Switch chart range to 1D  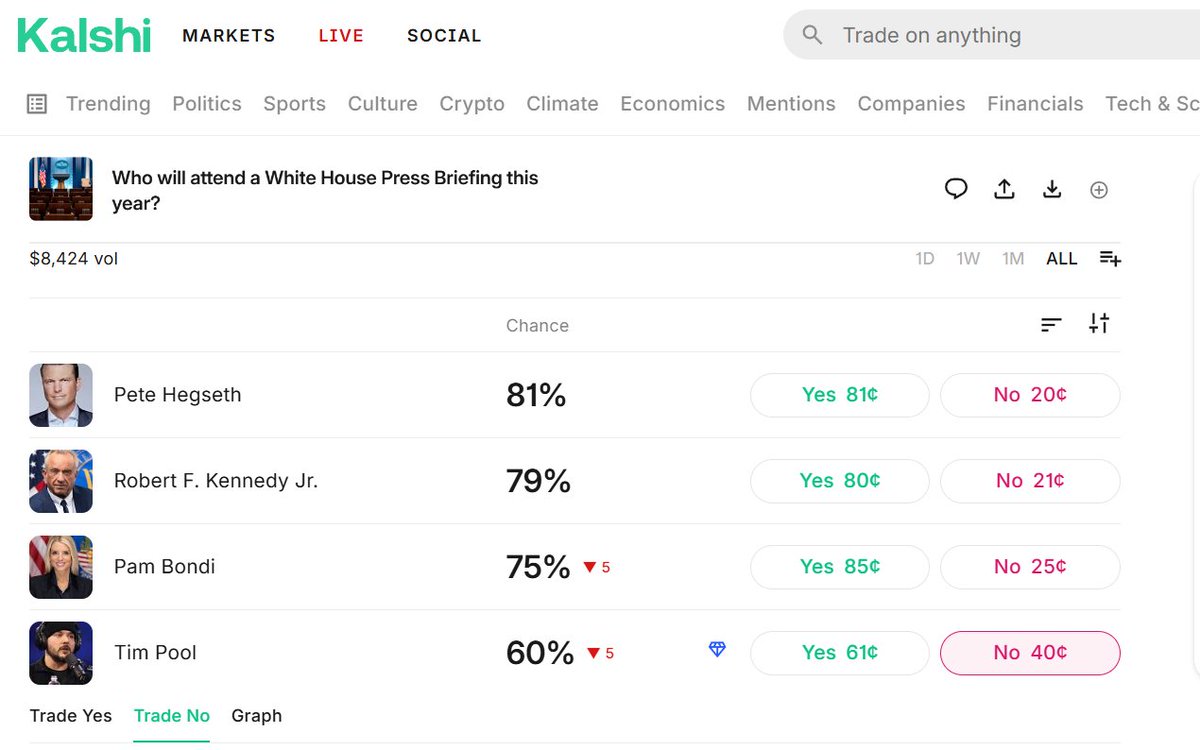[x=925, y=259]
